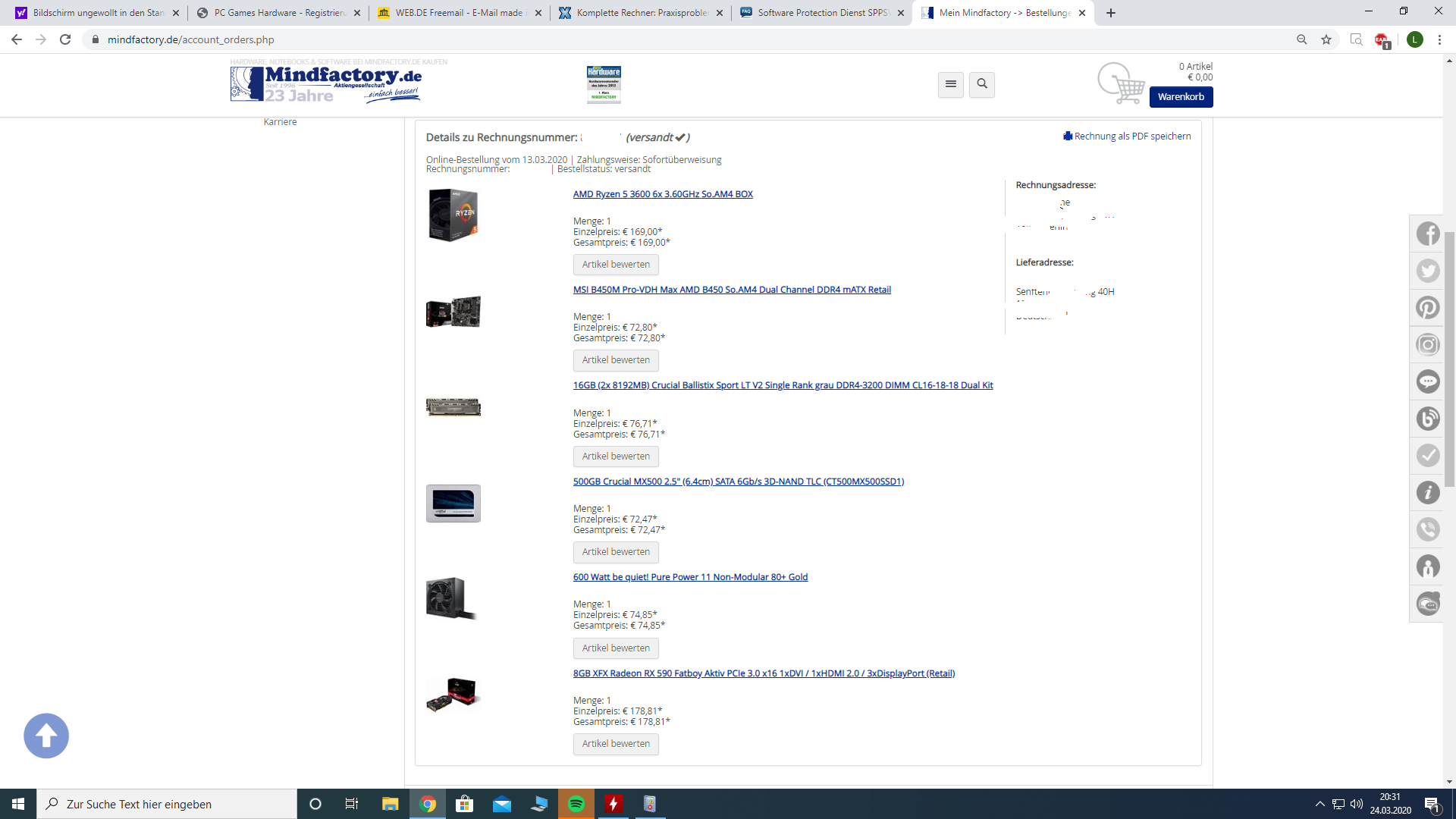Open Chrome's three-dot menu
The height and width of the screenshot is (819, 1456).
coord(1439,39)
